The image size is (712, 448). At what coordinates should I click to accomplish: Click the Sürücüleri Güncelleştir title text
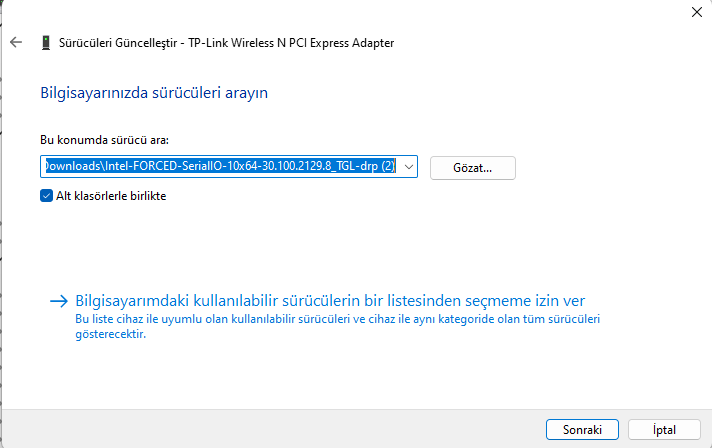[227, 43]
